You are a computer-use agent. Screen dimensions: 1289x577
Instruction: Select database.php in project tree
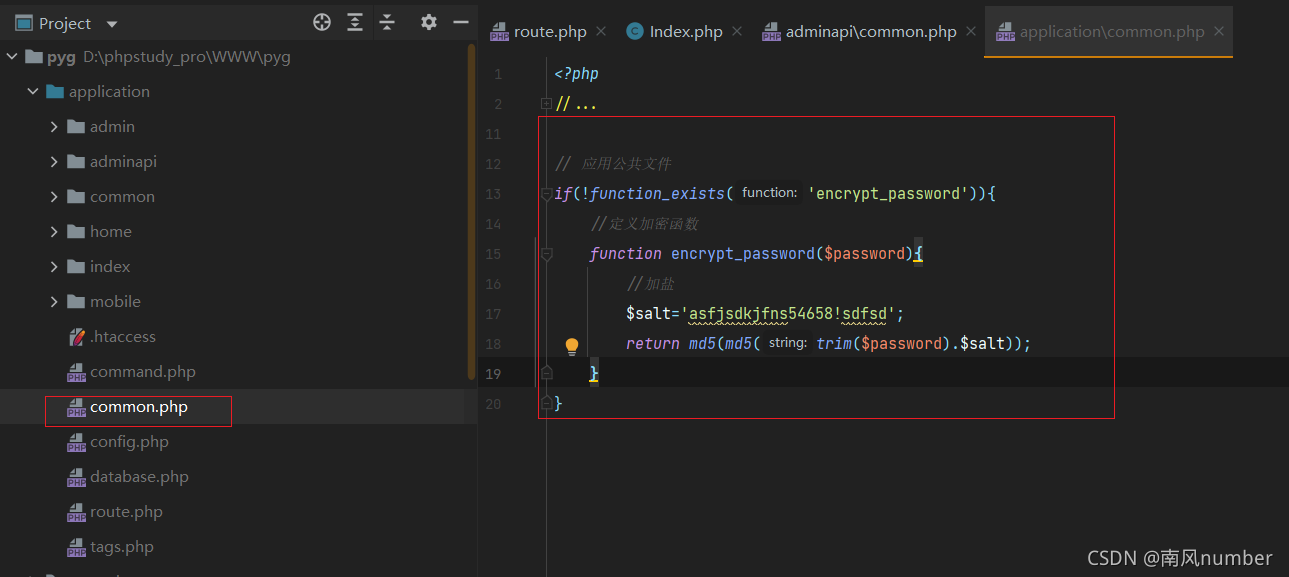139,477
